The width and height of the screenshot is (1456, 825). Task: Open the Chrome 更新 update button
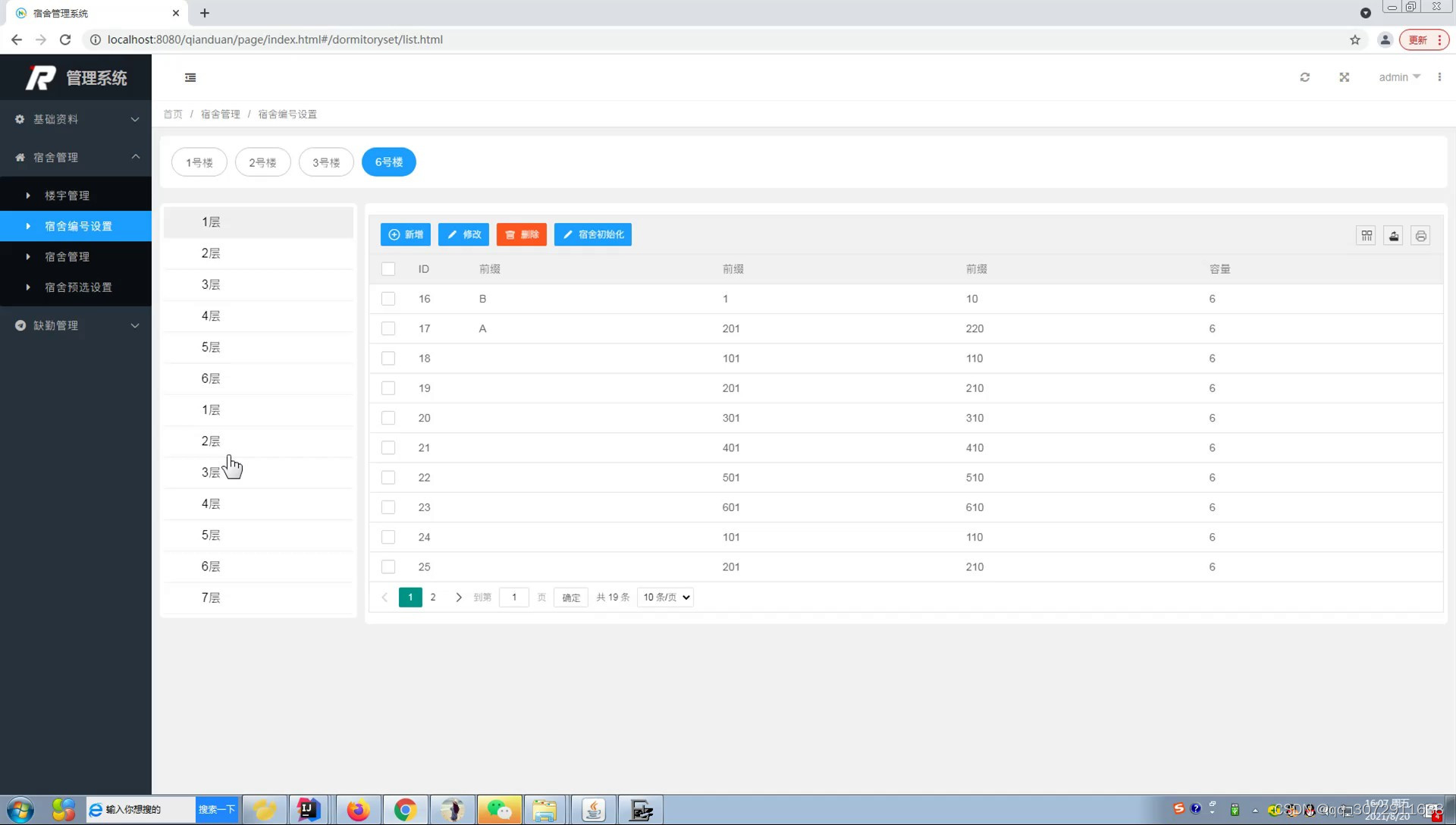1424,39
